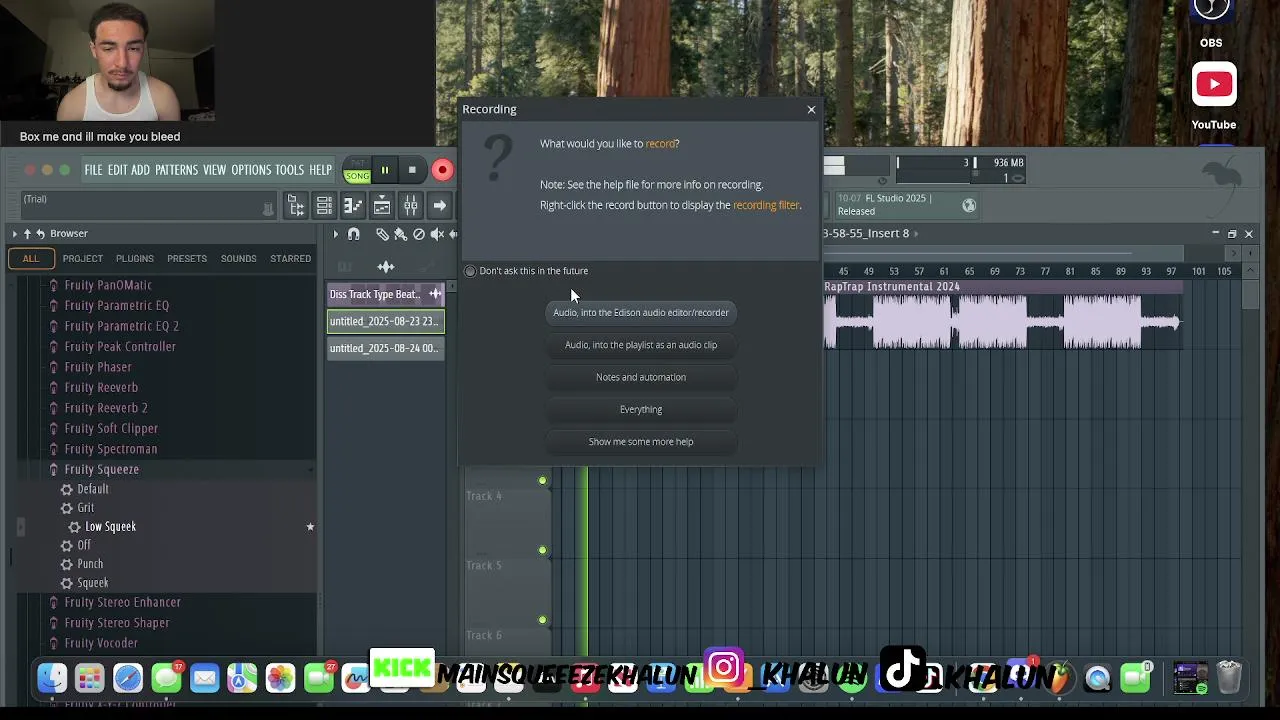Choose Audio, into the Edison audio editor/recorder
This screenshot has width=1280, height=720.
[x=641, y=313]
